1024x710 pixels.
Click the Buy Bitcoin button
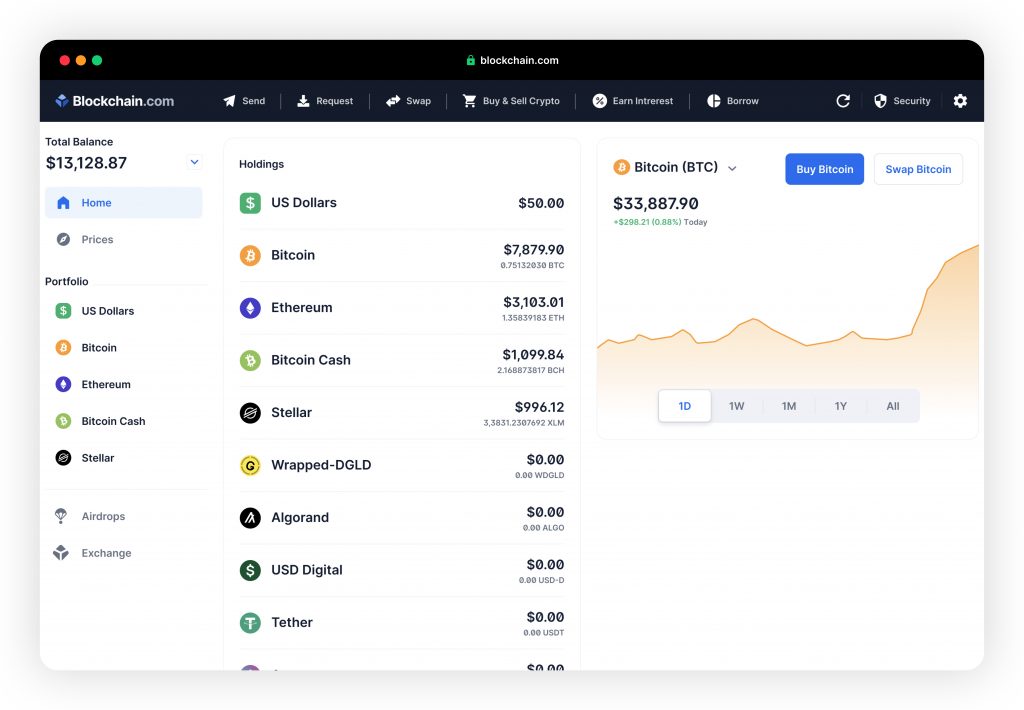click(x=824, y=169)
